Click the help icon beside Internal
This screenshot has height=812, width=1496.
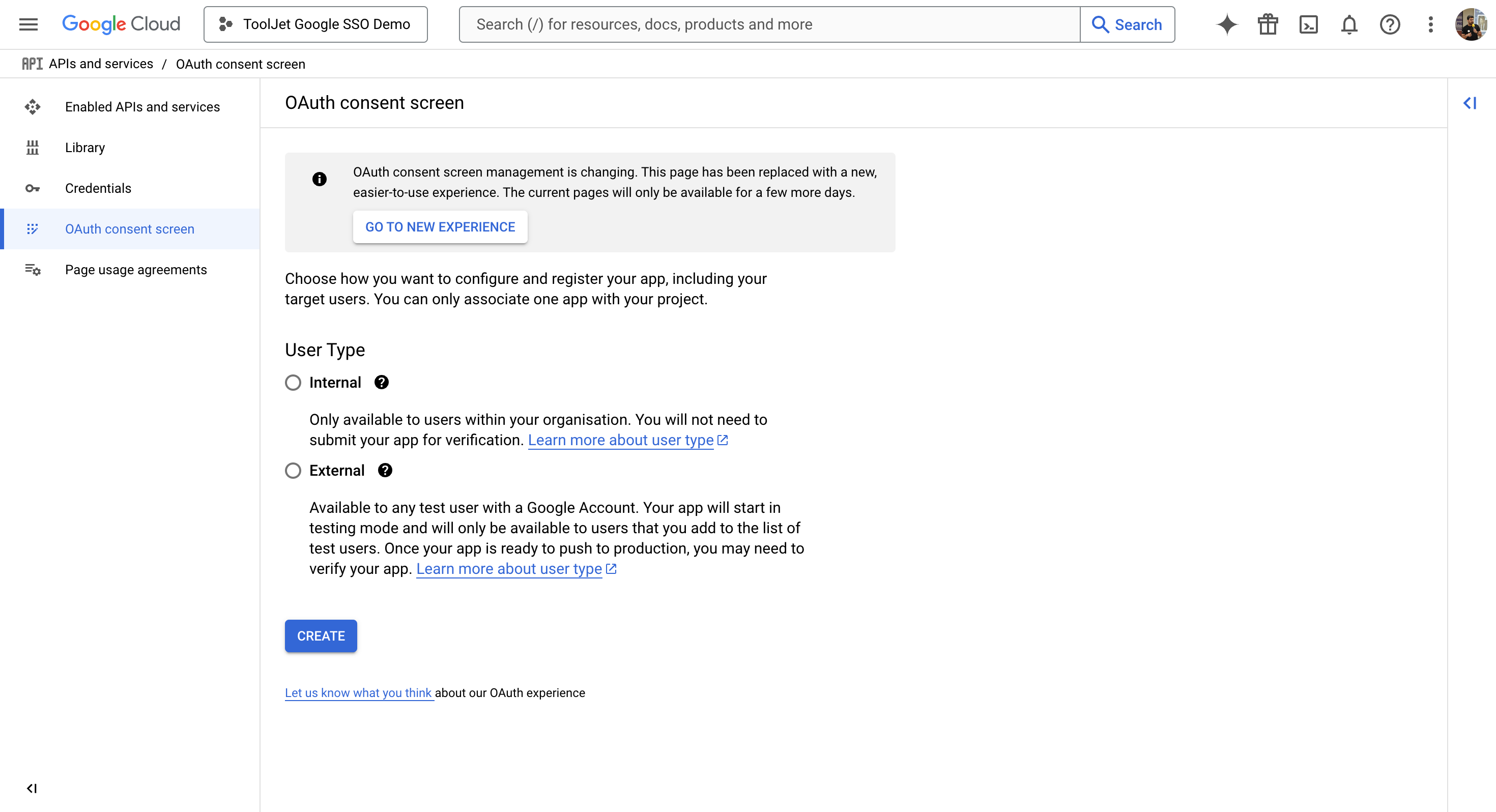tap(382, 382)
